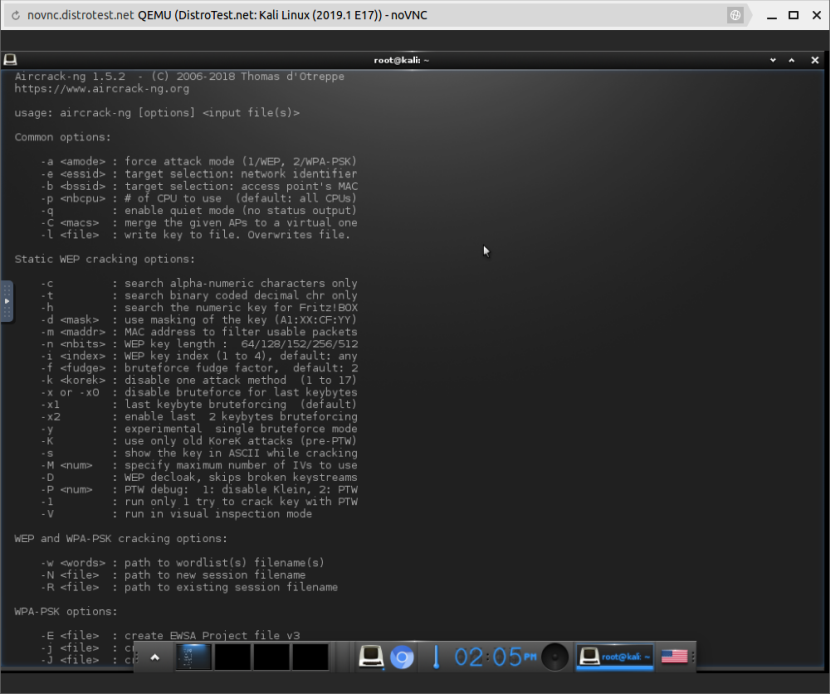Viewport: 830px width, 694px height.
Task: Click the 02:05 PM clock gadget
Action: 495,657
